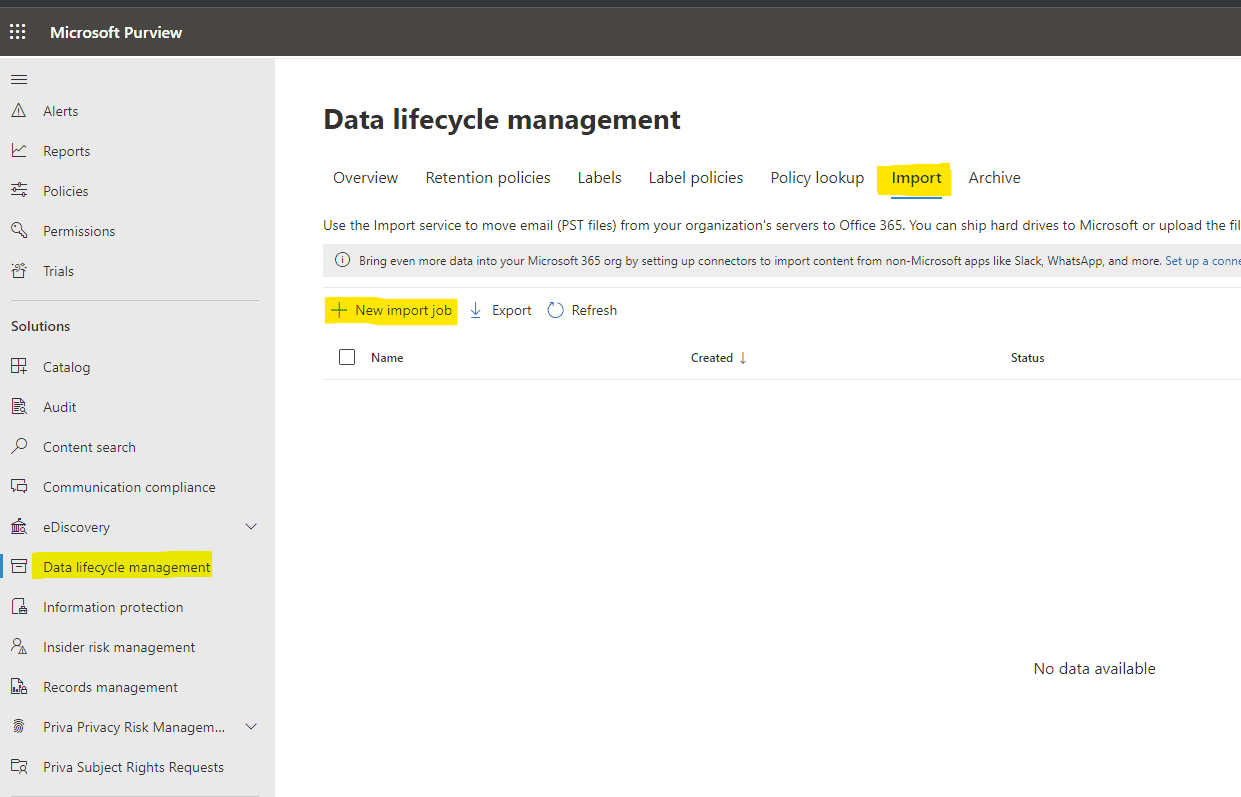Image resolution: width=1241 pixels, height=797 pixels.
Task: Follow the Set up a connector link
Action: click(1203, 261)
